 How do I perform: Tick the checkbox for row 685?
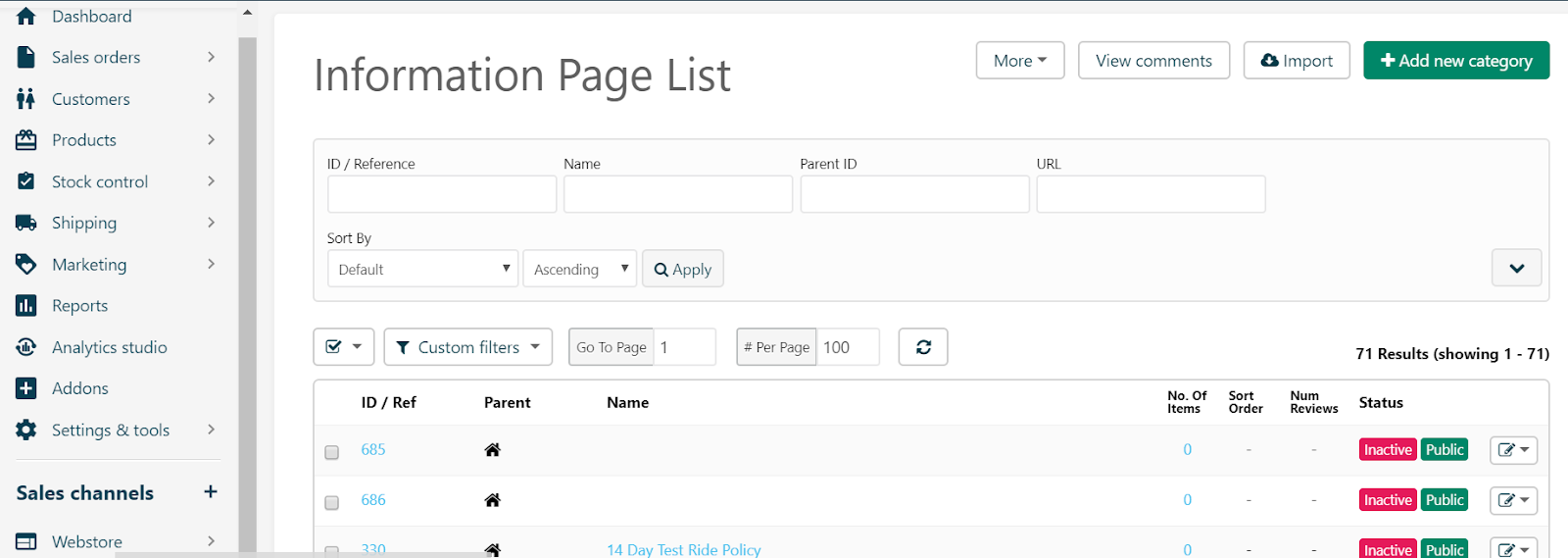(332, 452)
